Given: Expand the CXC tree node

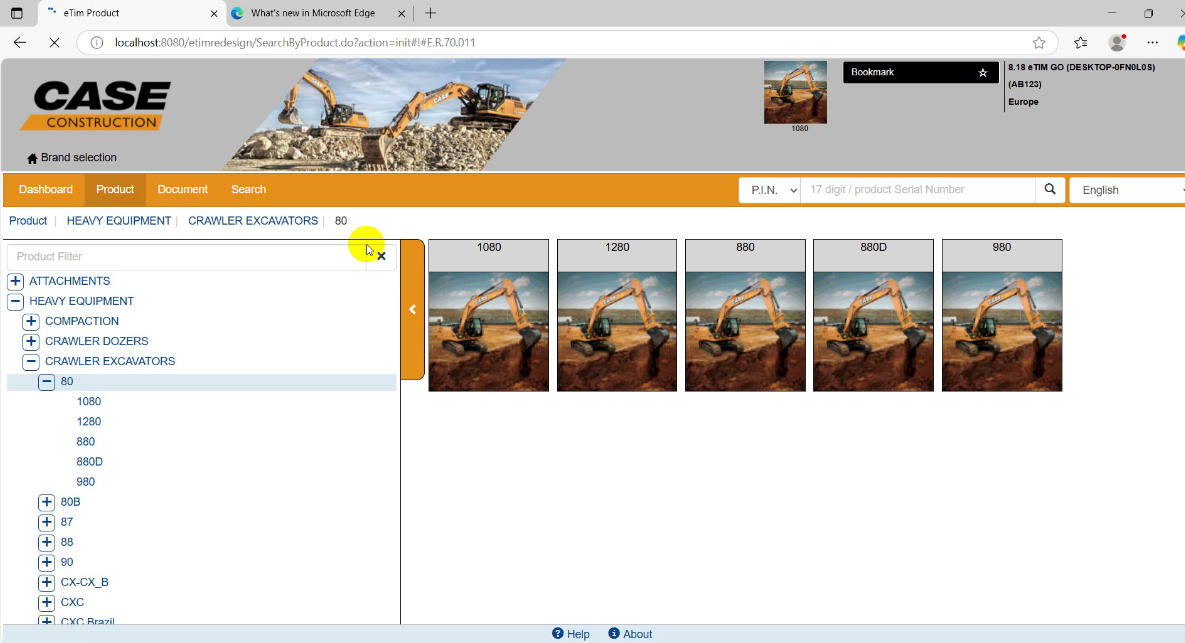Looking at the screenshot, I should (x=47, y=602).
